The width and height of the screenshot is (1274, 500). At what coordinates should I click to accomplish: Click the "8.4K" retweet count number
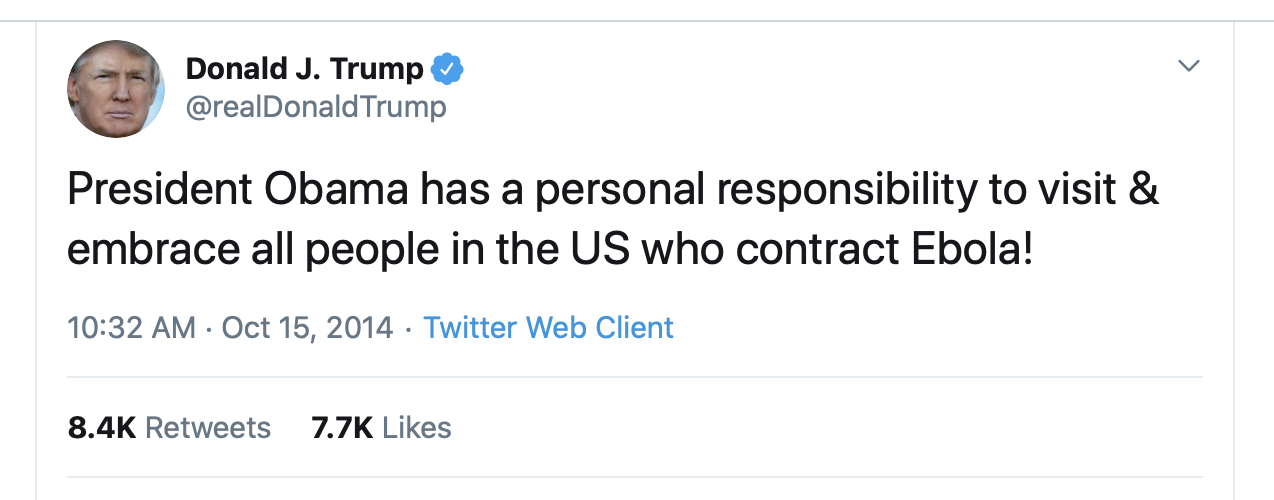(101, 428)
